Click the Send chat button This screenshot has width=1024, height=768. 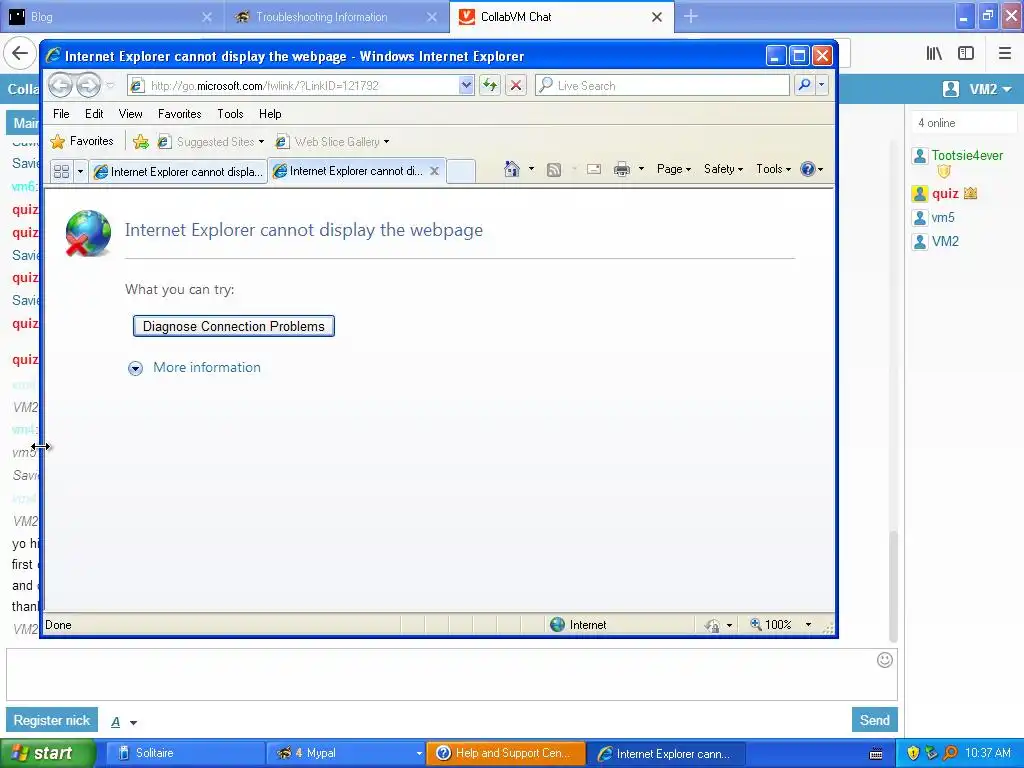(x=874, y=720)
